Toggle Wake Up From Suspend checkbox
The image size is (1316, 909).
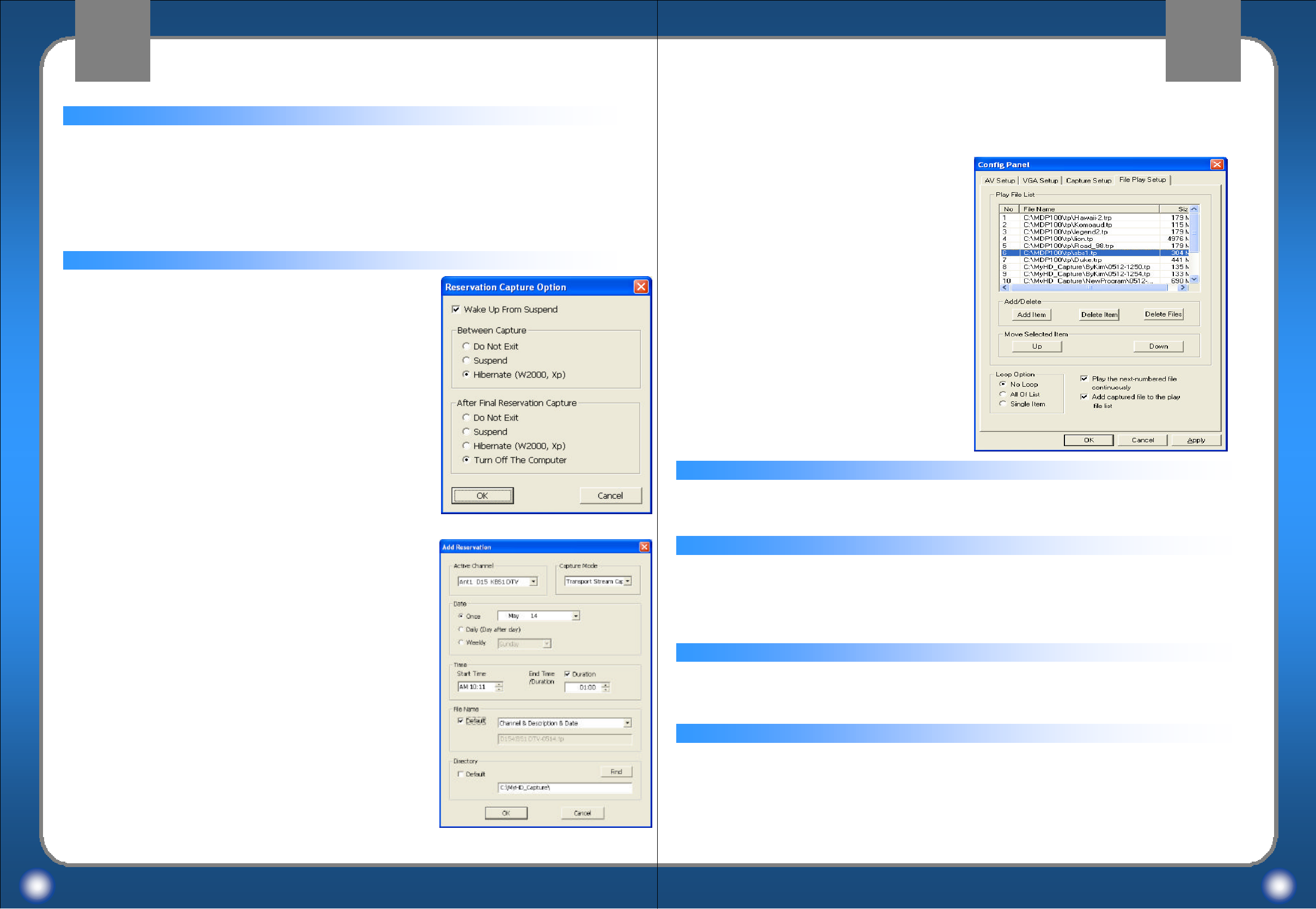pyautogui.click(x=456, y=309)
